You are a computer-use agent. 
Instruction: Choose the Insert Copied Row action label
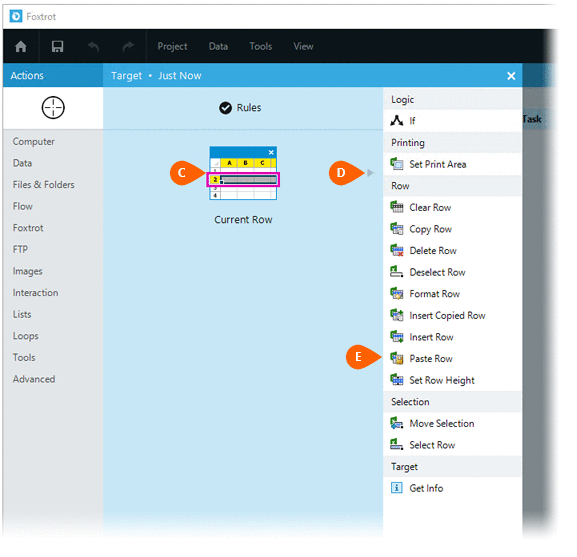point(447,316)
